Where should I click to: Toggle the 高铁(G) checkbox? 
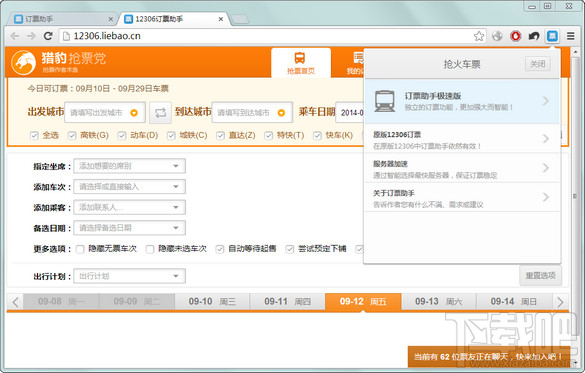(72, 135)
